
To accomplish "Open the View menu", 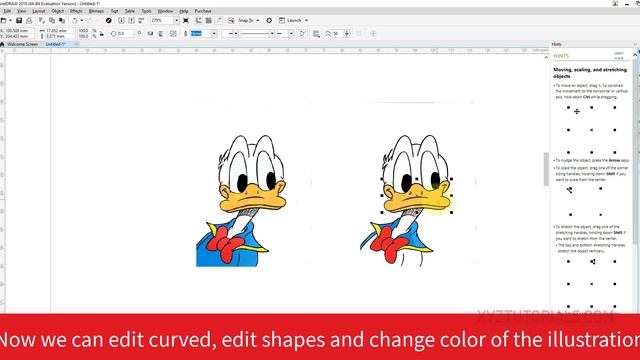I will point(22,11).
